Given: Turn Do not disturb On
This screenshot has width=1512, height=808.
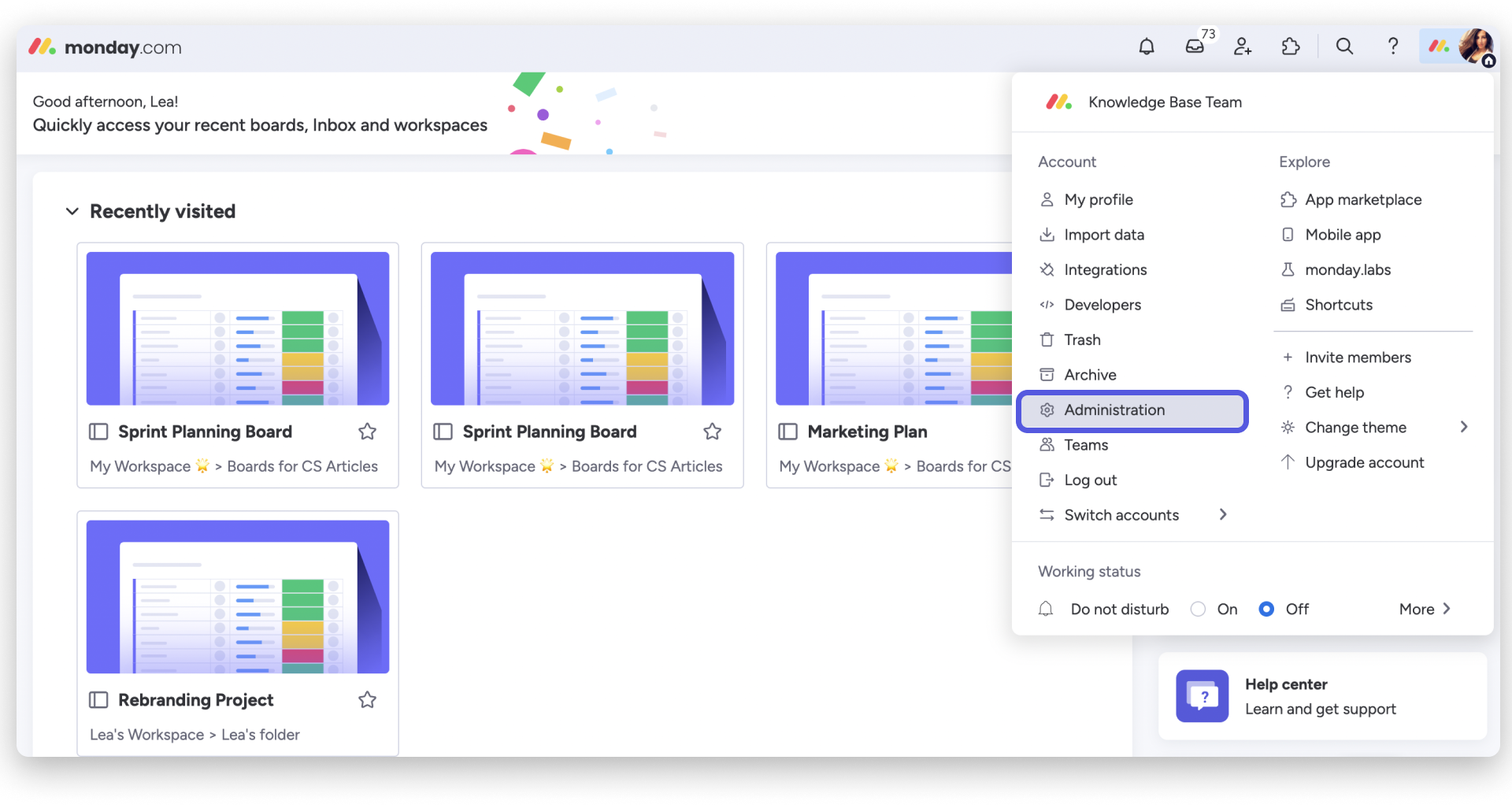Looking at the screenshot, I should pyautogui.click(x=1198, y=609).
